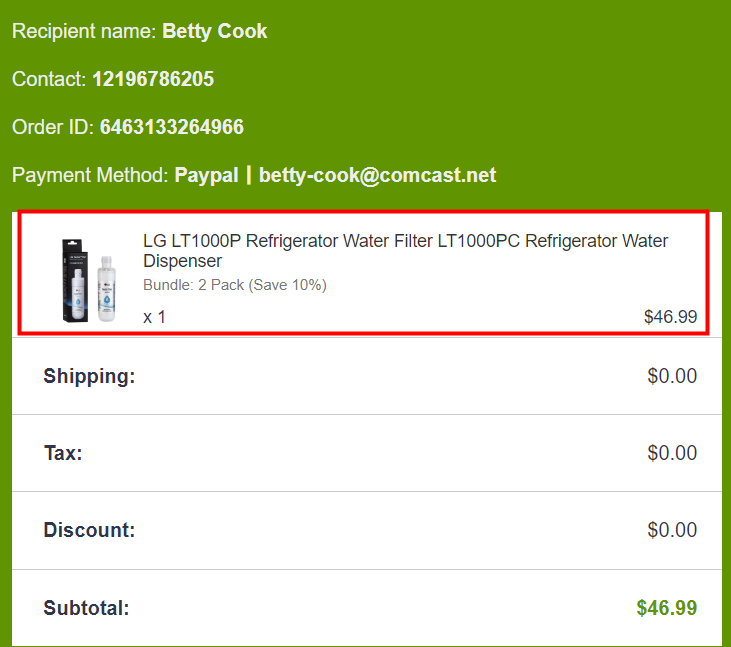
Task: Click the product price $46.99
Action: tap(670, 317)
